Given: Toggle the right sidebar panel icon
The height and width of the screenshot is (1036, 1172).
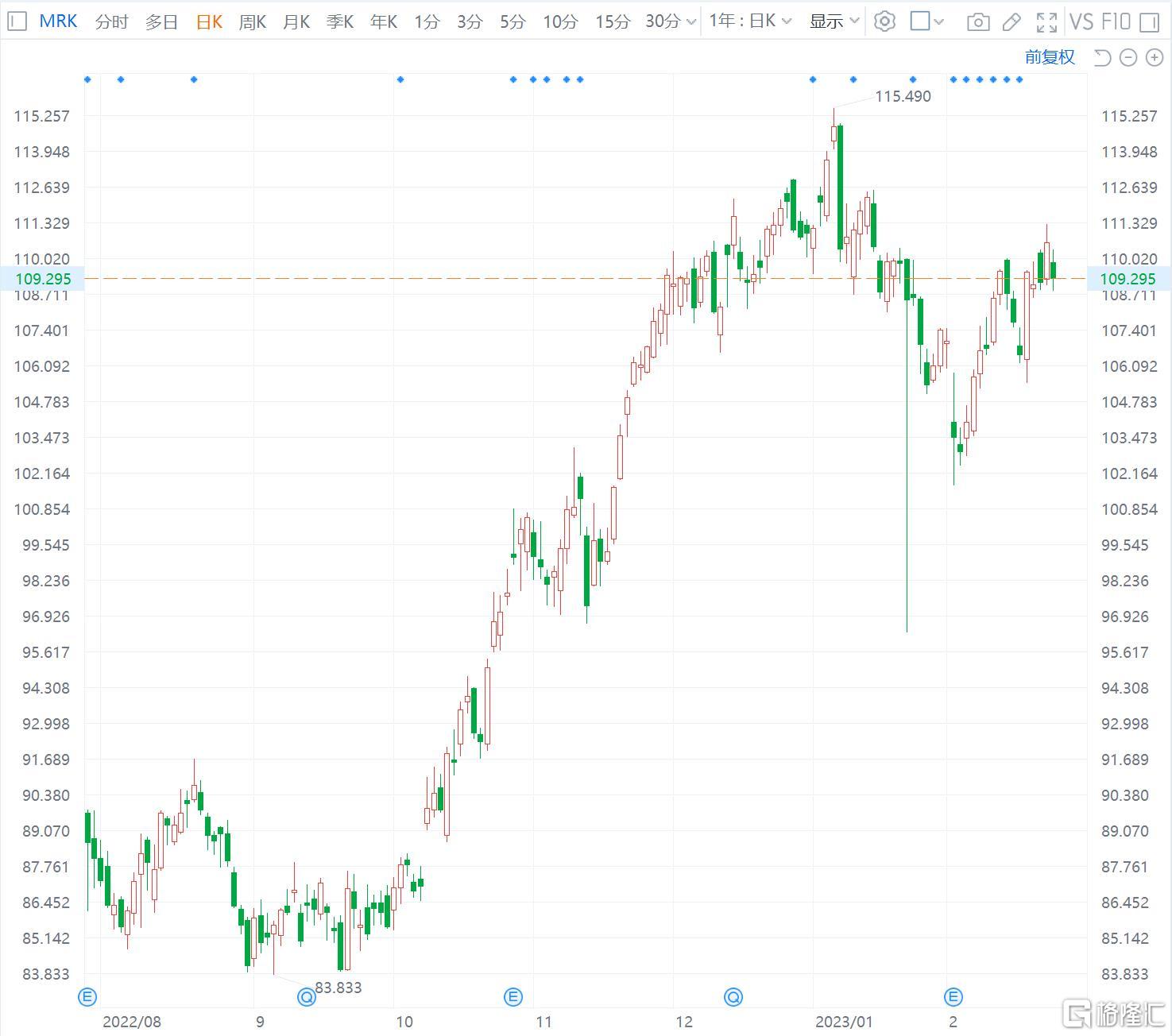Looking at the screenshot, I should tap(1150, 21).
